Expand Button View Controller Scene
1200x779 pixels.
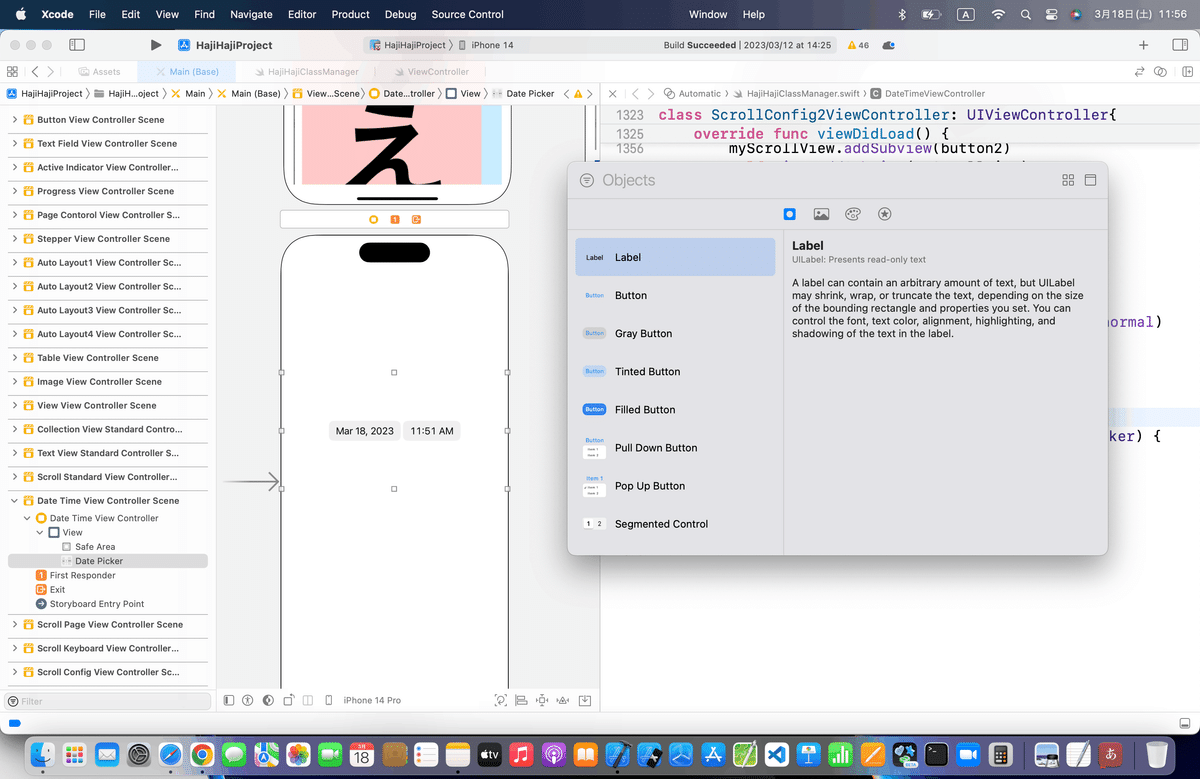point(14,120)
